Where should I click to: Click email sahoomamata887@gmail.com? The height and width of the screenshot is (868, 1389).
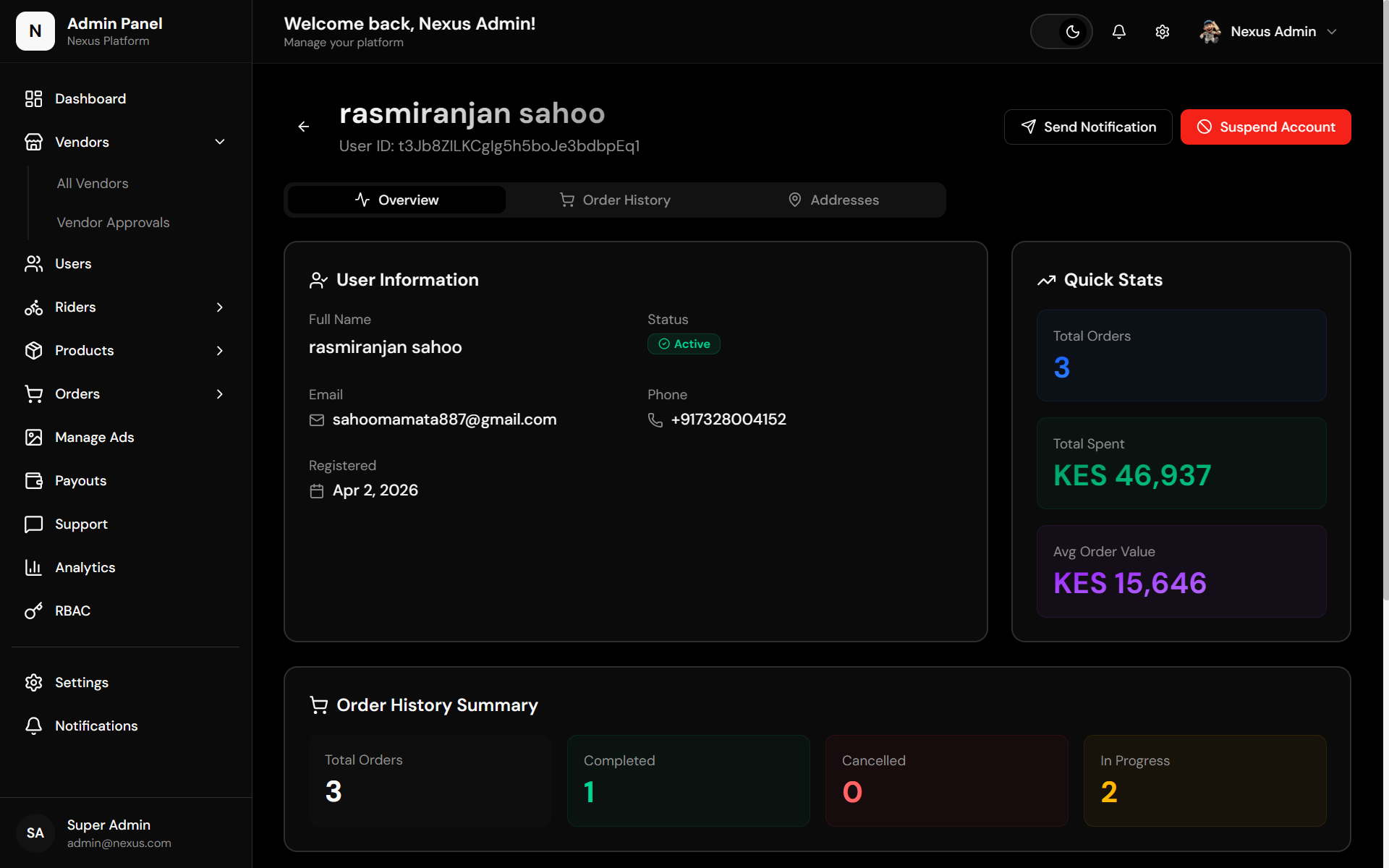tap(444, 420)
